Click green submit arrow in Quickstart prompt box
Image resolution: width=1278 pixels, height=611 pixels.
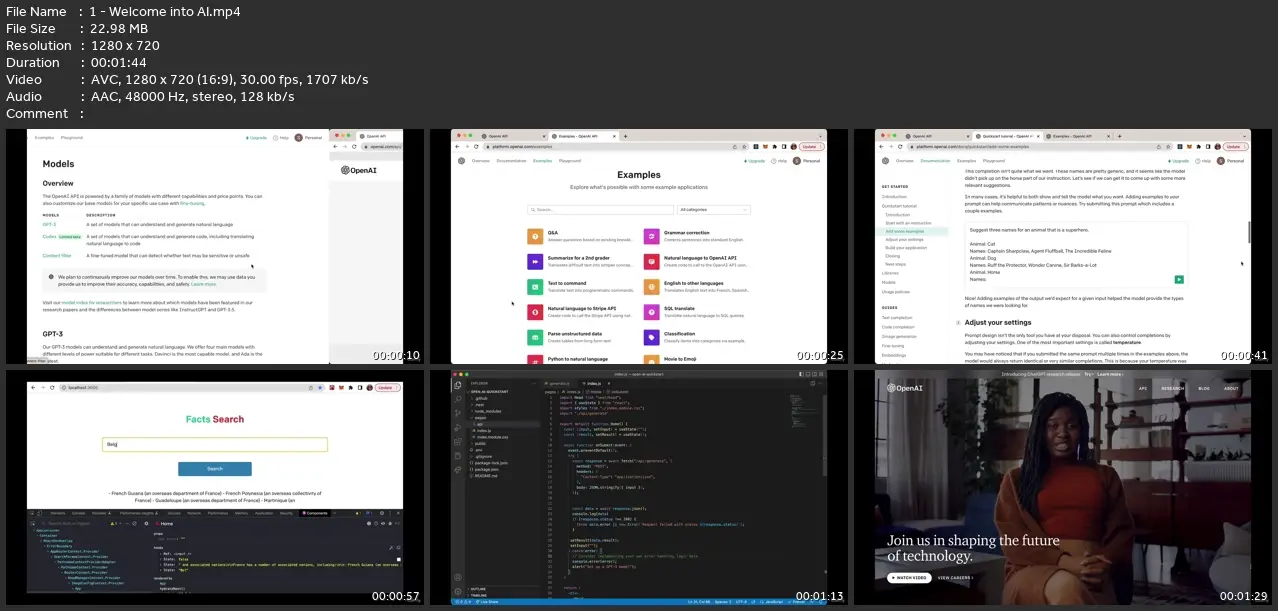(1179, 279)
